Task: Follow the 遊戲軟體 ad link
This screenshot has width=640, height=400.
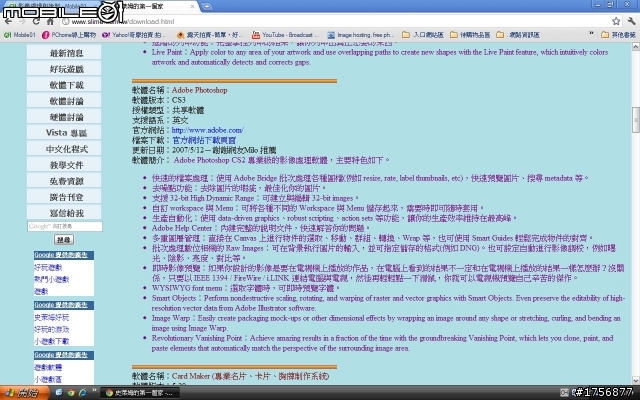Action: [x=48, y=367]
